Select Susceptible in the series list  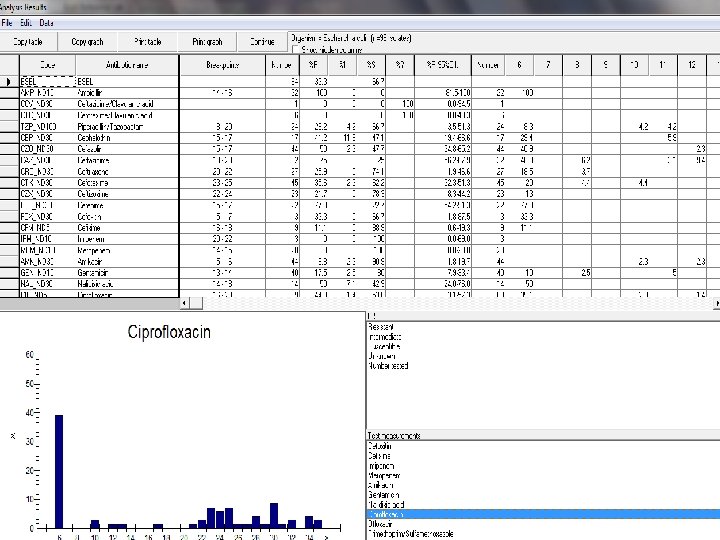coord(385,346)
